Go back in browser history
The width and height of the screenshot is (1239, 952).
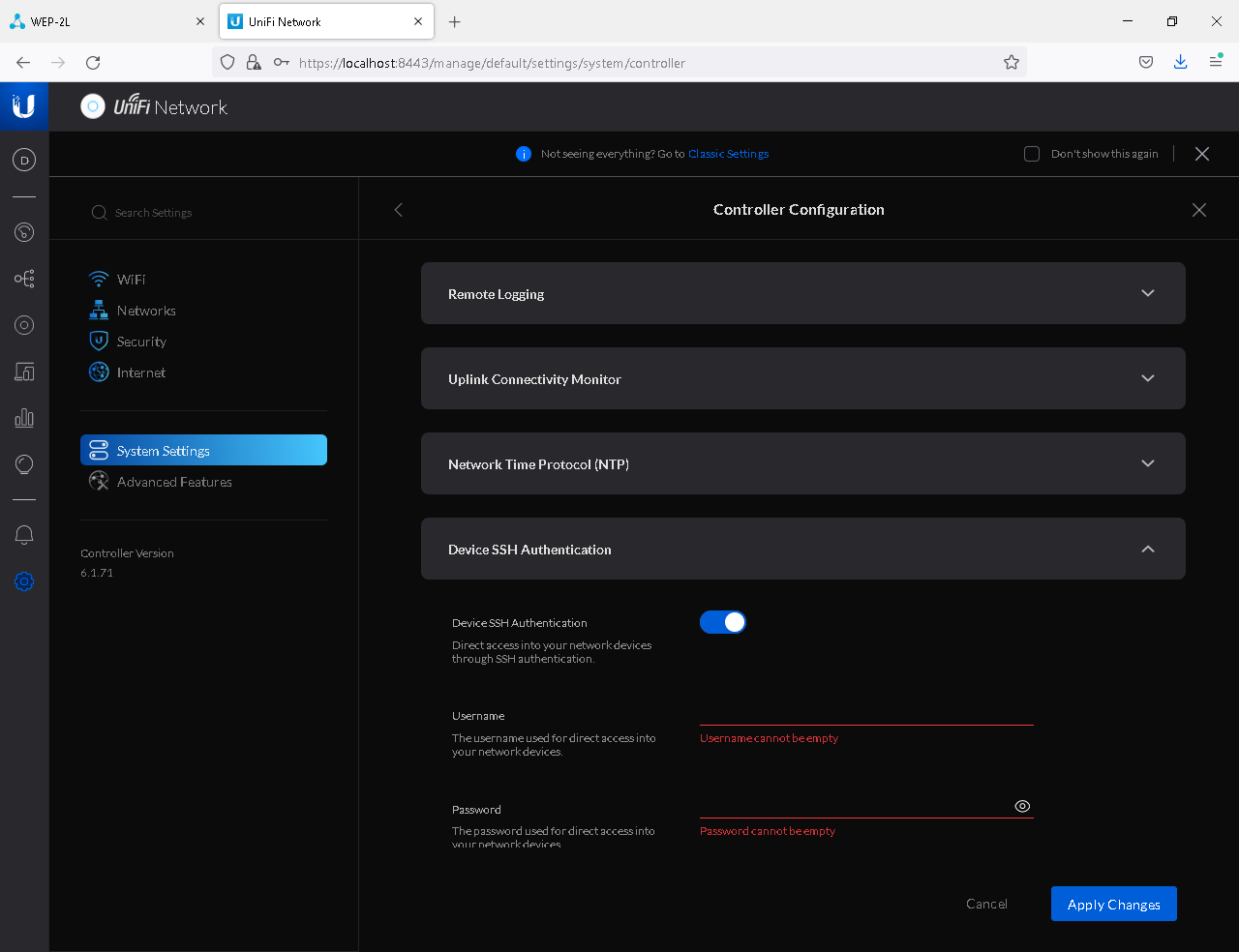[23, 63]
